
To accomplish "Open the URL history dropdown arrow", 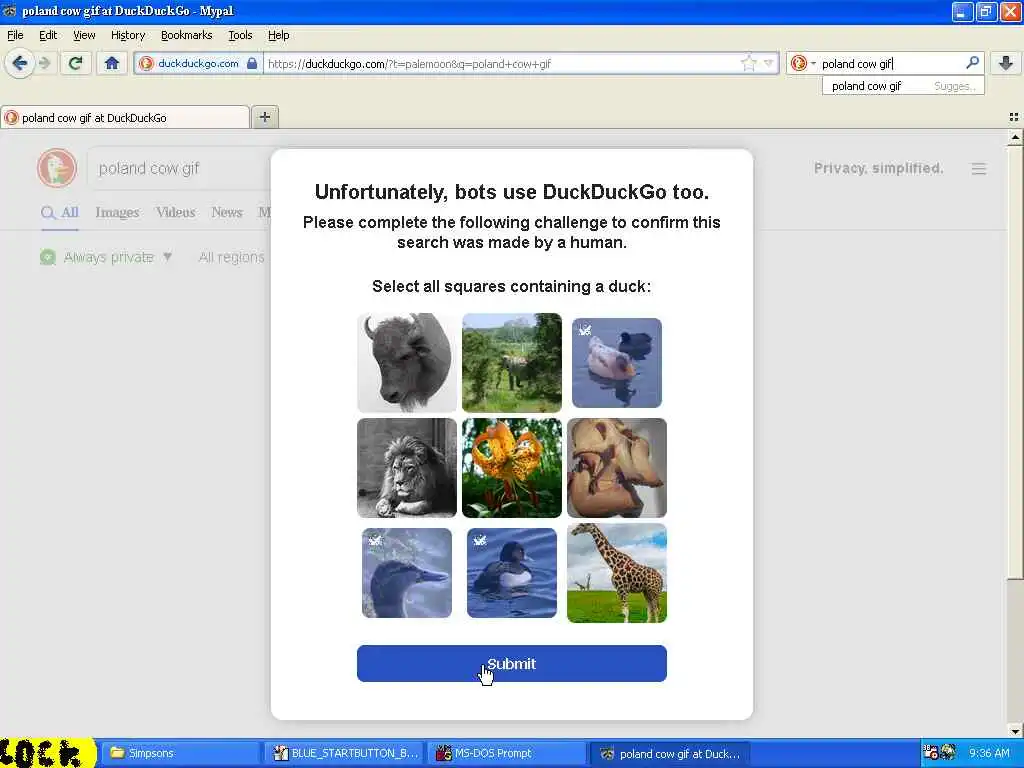I will pyautogui.click(x=769, y=63).
